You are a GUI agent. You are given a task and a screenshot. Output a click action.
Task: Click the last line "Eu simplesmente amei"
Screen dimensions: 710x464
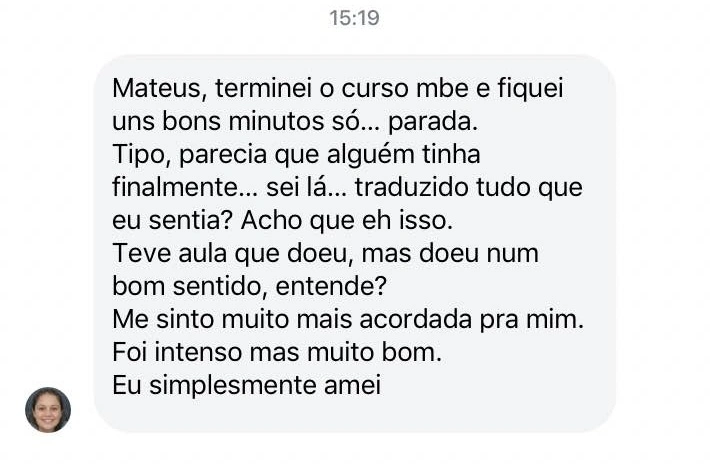(x=246, y=385)
